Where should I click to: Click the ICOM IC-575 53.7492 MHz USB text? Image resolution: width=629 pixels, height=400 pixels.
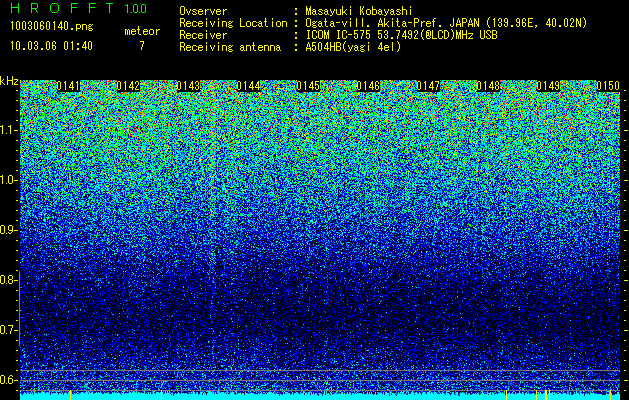point(401,35)
